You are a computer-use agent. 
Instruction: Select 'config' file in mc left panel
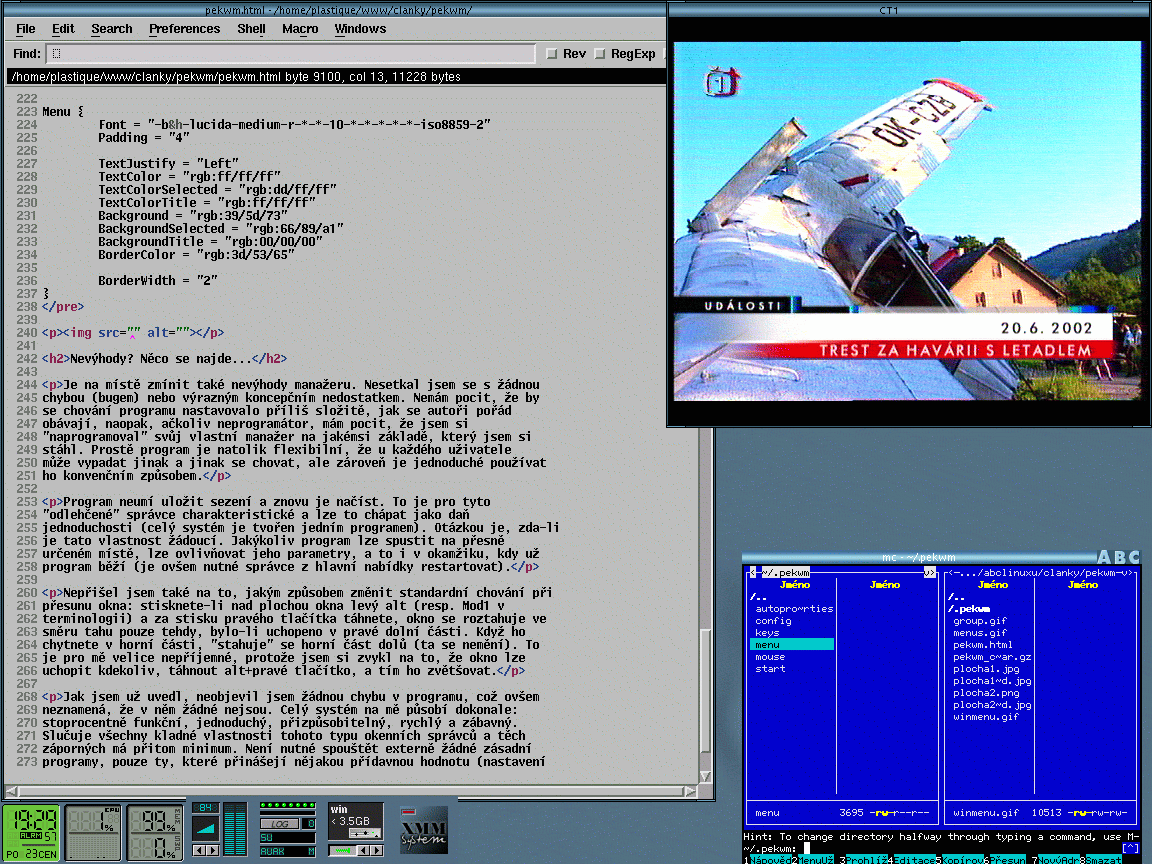(774, 621)
